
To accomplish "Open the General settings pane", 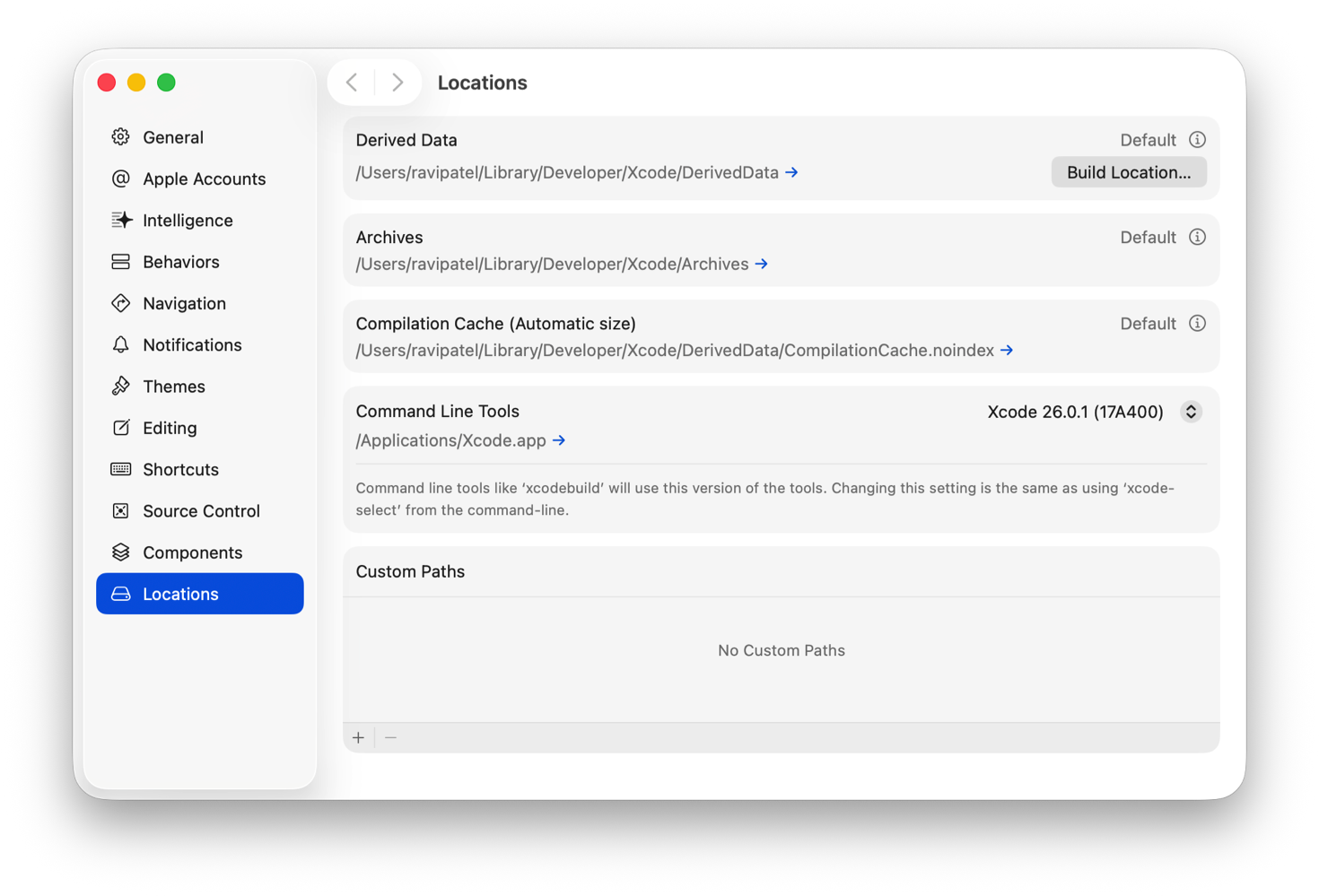I will pos(200,137).
